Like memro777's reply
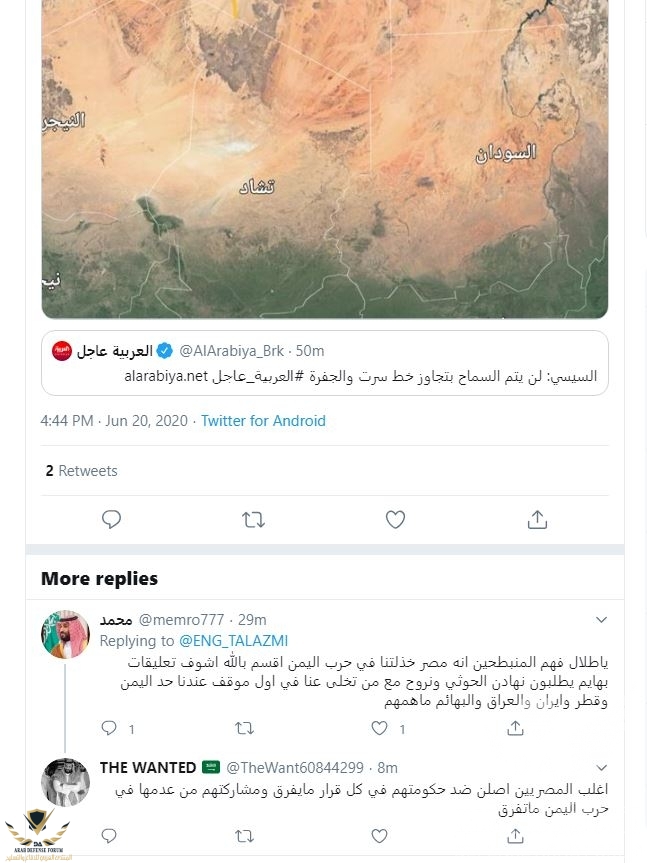Viewport: 647px width, 863px height. tap(380, 728)
